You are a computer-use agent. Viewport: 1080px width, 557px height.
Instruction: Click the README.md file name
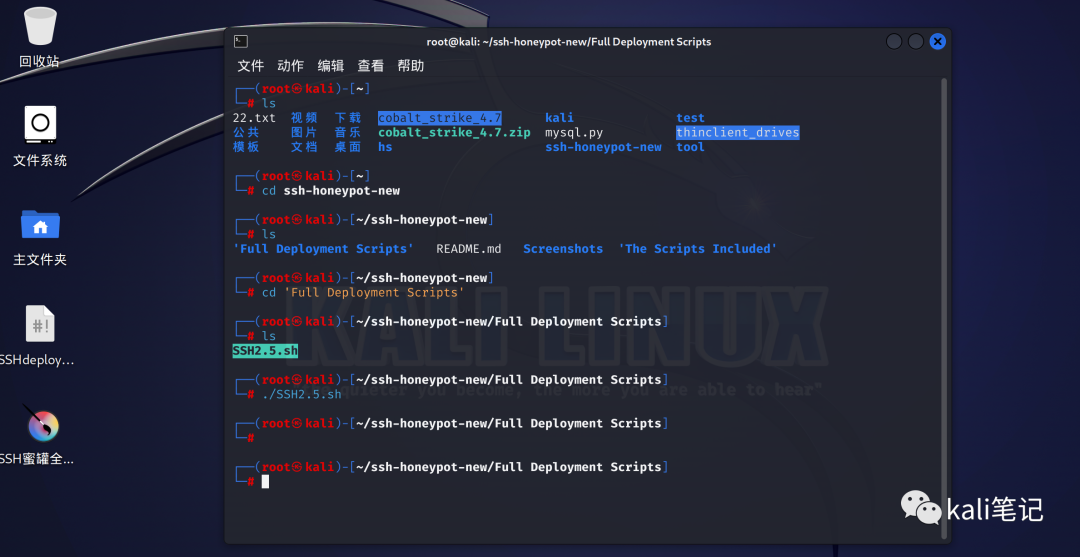pos(469,249)
